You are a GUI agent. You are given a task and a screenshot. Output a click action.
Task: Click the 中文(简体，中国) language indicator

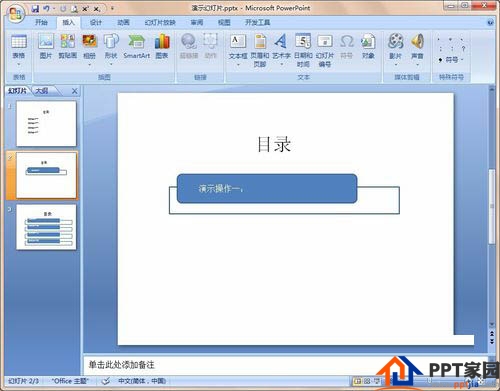tap(142, 381)
